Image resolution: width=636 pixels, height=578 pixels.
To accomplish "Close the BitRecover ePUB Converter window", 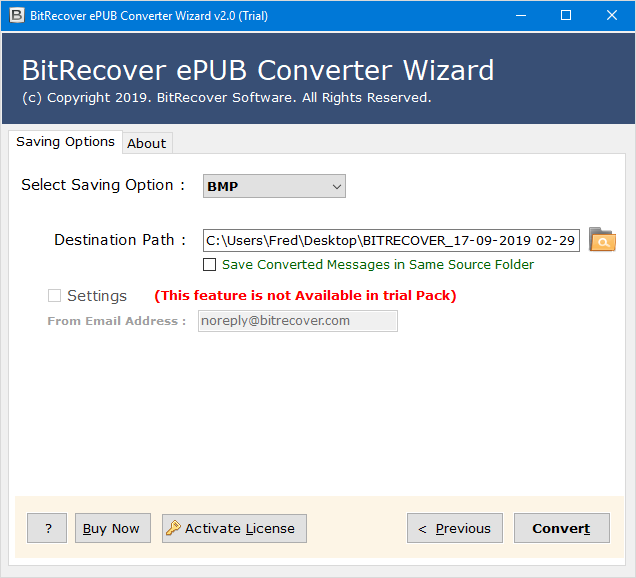I will tap(612, 15).
